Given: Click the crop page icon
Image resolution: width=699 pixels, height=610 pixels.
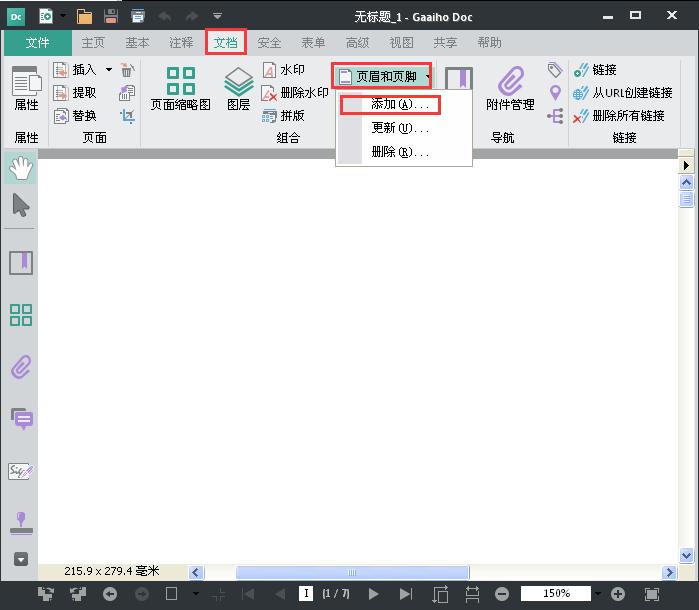Looking at the screenshot, I should pos(127,116).
